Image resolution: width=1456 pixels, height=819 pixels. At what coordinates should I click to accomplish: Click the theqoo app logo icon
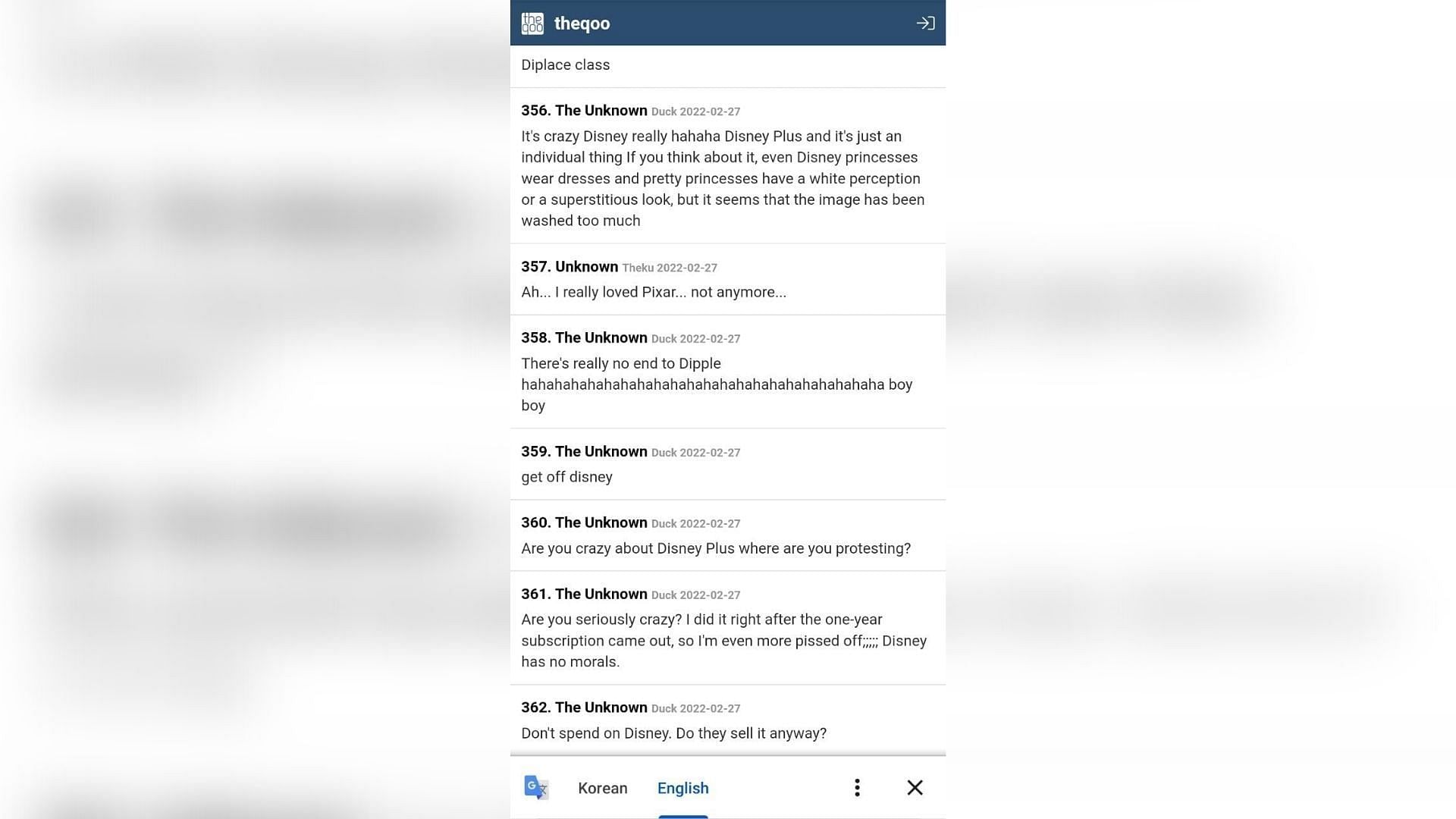pyautogui.click(x=532, y=23)
